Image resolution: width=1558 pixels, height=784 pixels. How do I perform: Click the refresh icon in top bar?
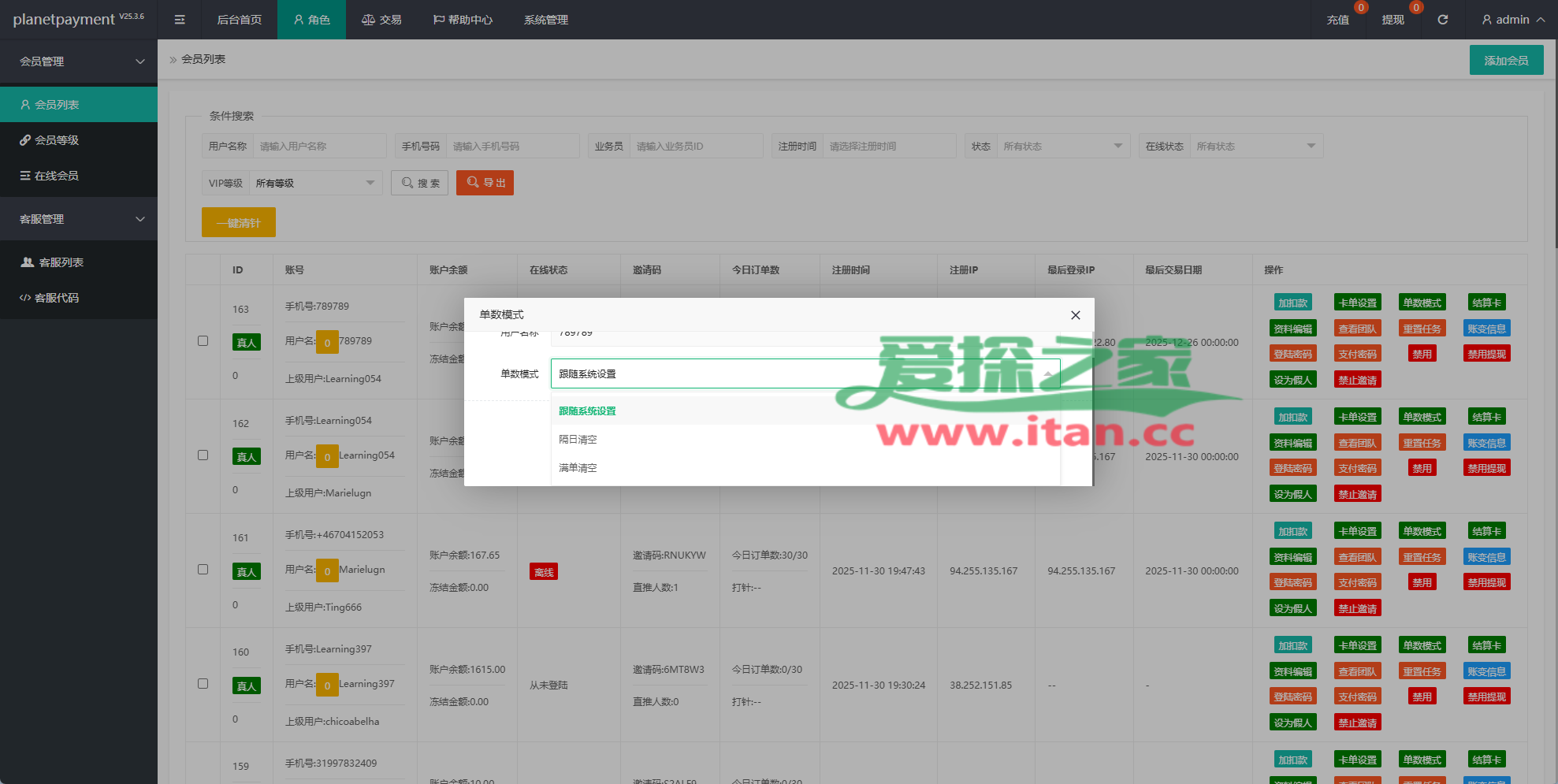point(1442,20)
